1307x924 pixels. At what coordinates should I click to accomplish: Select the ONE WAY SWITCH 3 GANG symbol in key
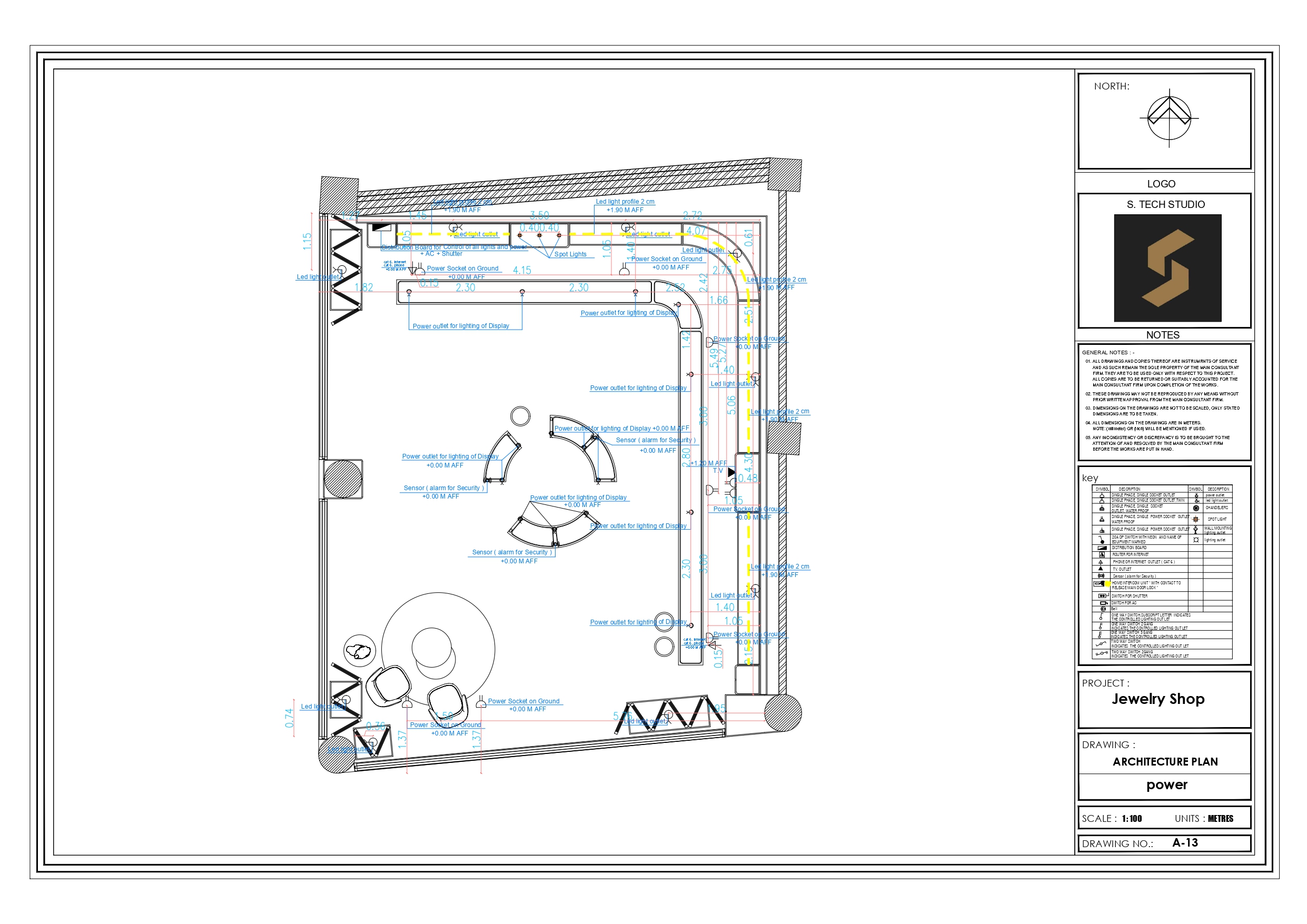coord(1101,635)
